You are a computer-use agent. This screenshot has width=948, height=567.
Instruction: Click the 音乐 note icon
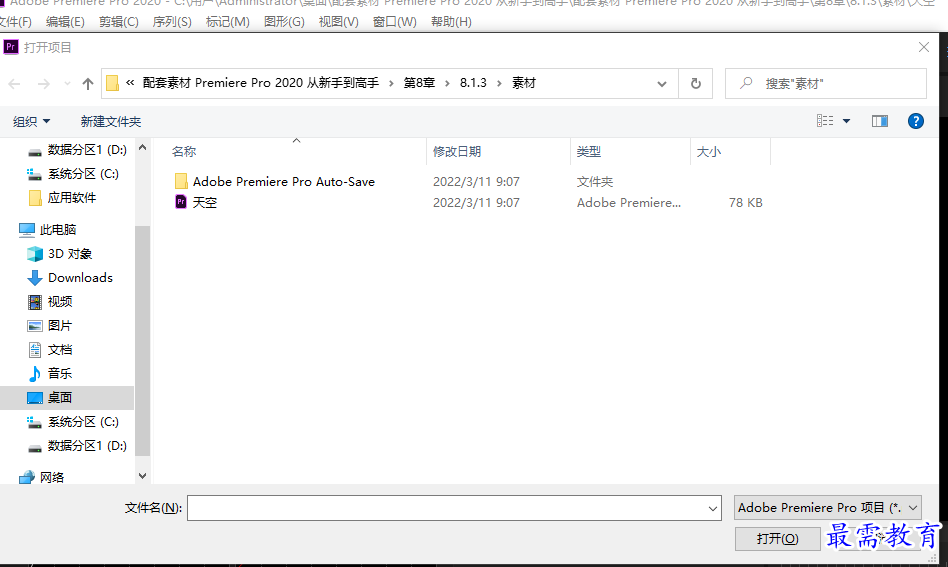point(35,374)
